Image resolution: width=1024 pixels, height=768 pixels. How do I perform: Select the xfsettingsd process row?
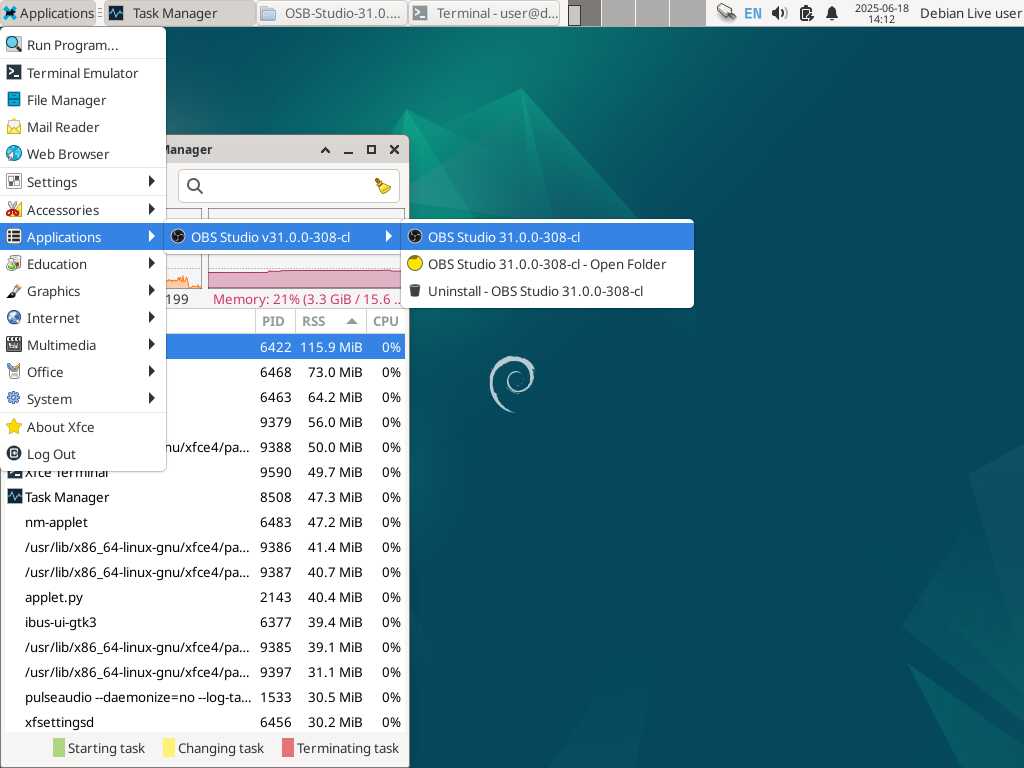point(202,722)
